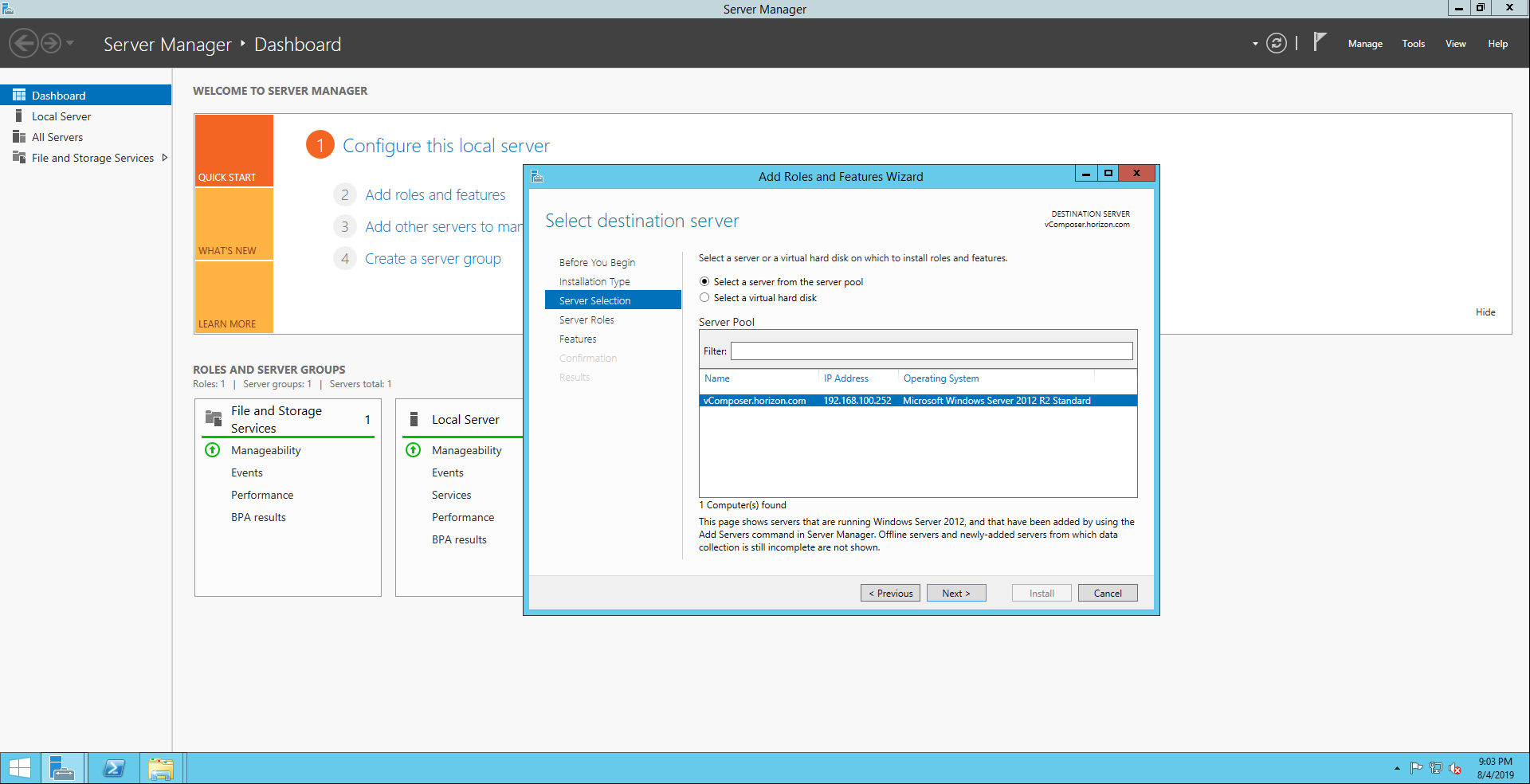
Task: Select a server from the server pool option
Action: click(x=704, y=282)
